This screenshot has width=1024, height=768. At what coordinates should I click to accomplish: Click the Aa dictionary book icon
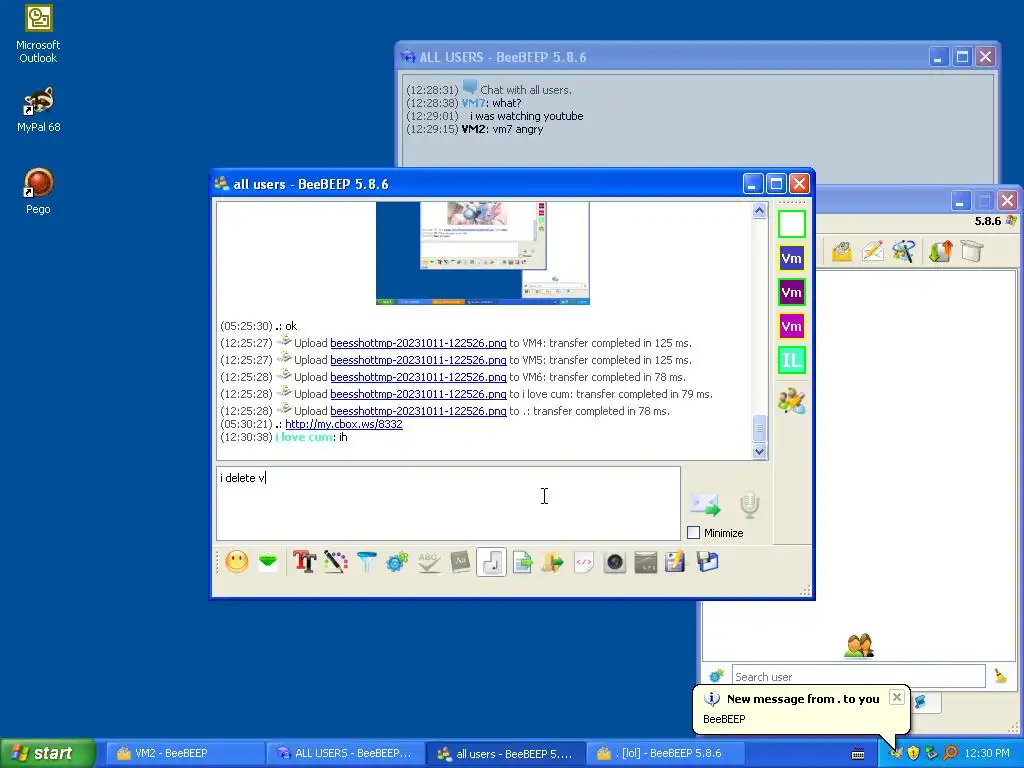[460, 562]
